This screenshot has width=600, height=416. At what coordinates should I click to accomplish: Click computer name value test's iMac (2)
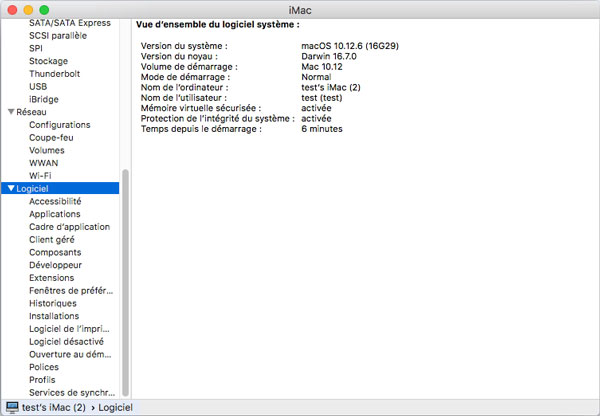point(331,87)
